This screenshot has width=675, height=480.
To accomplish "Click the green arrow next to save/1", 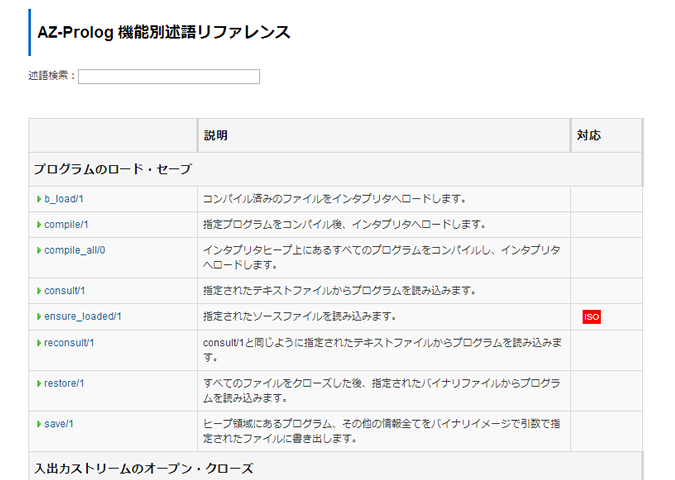I will (39, 424).
